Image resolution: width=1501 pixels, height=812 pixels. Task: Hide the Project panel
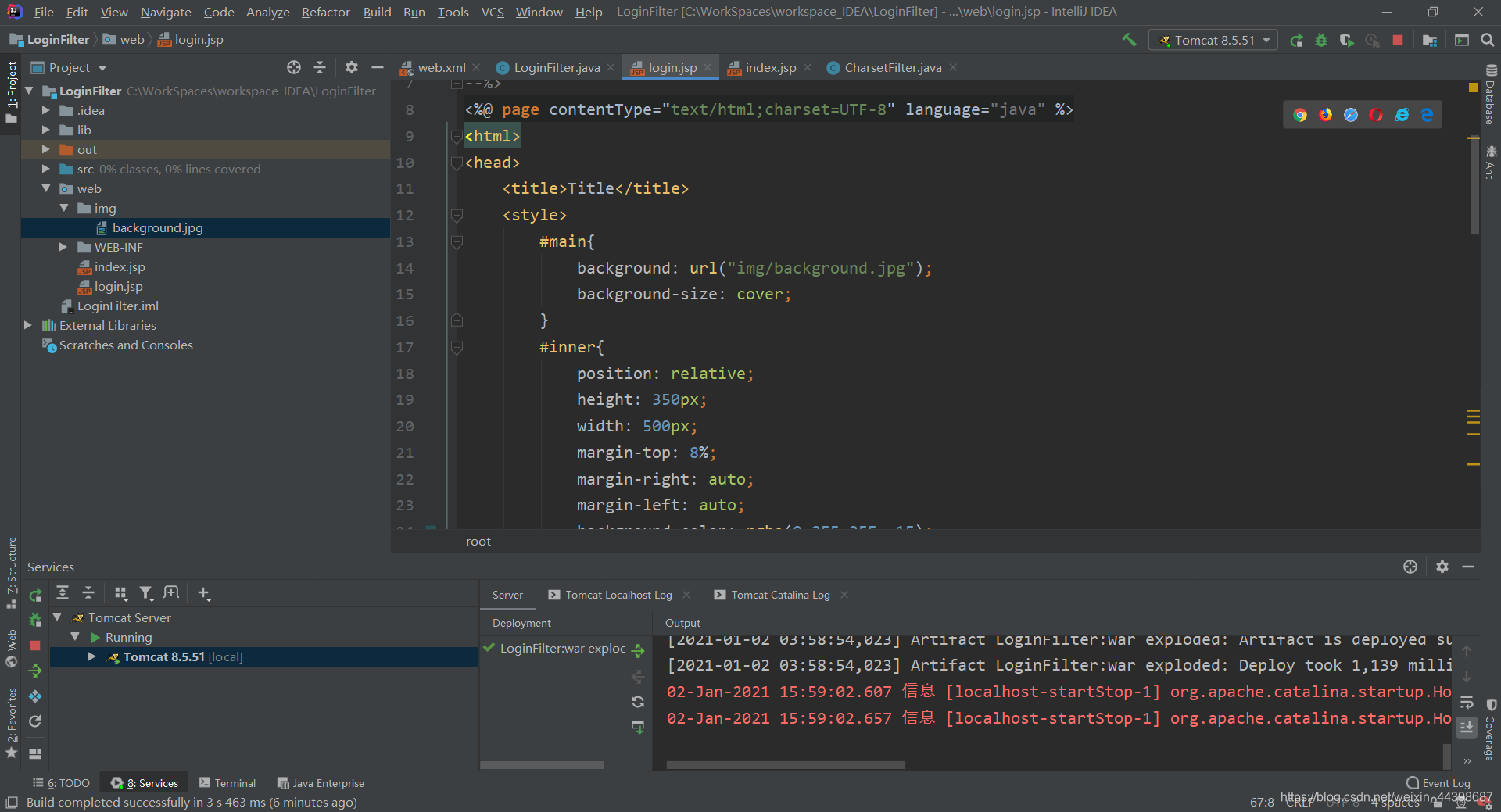[x=378, y=67]
